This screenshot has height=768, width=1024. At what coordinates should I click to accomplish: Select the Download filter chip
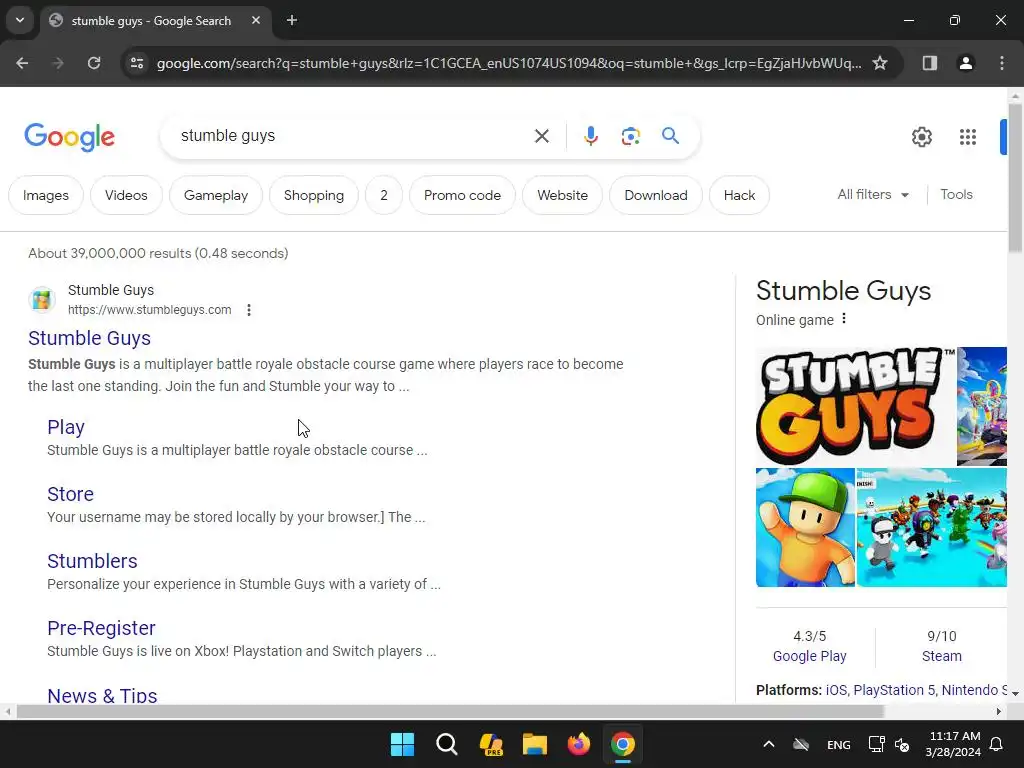tap(656, 195)
